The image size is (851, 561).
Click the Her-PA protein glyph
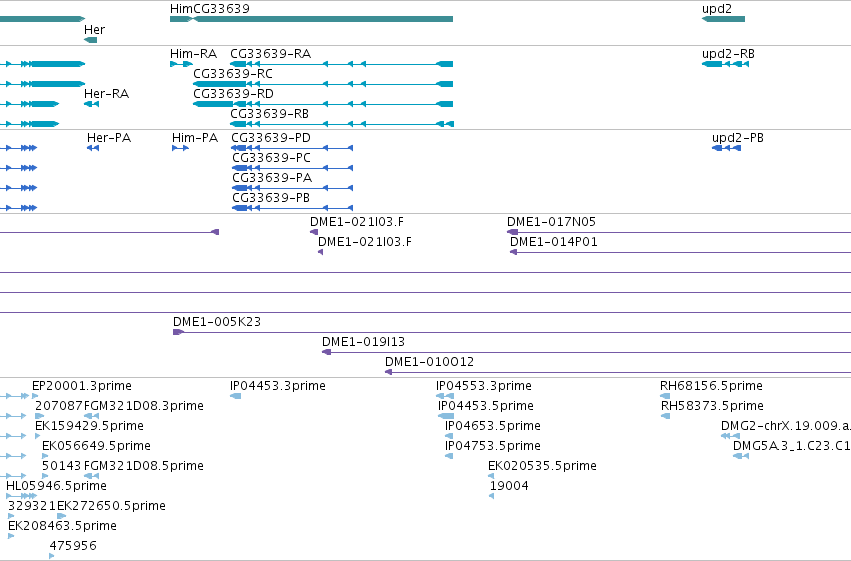click(93, 148)
